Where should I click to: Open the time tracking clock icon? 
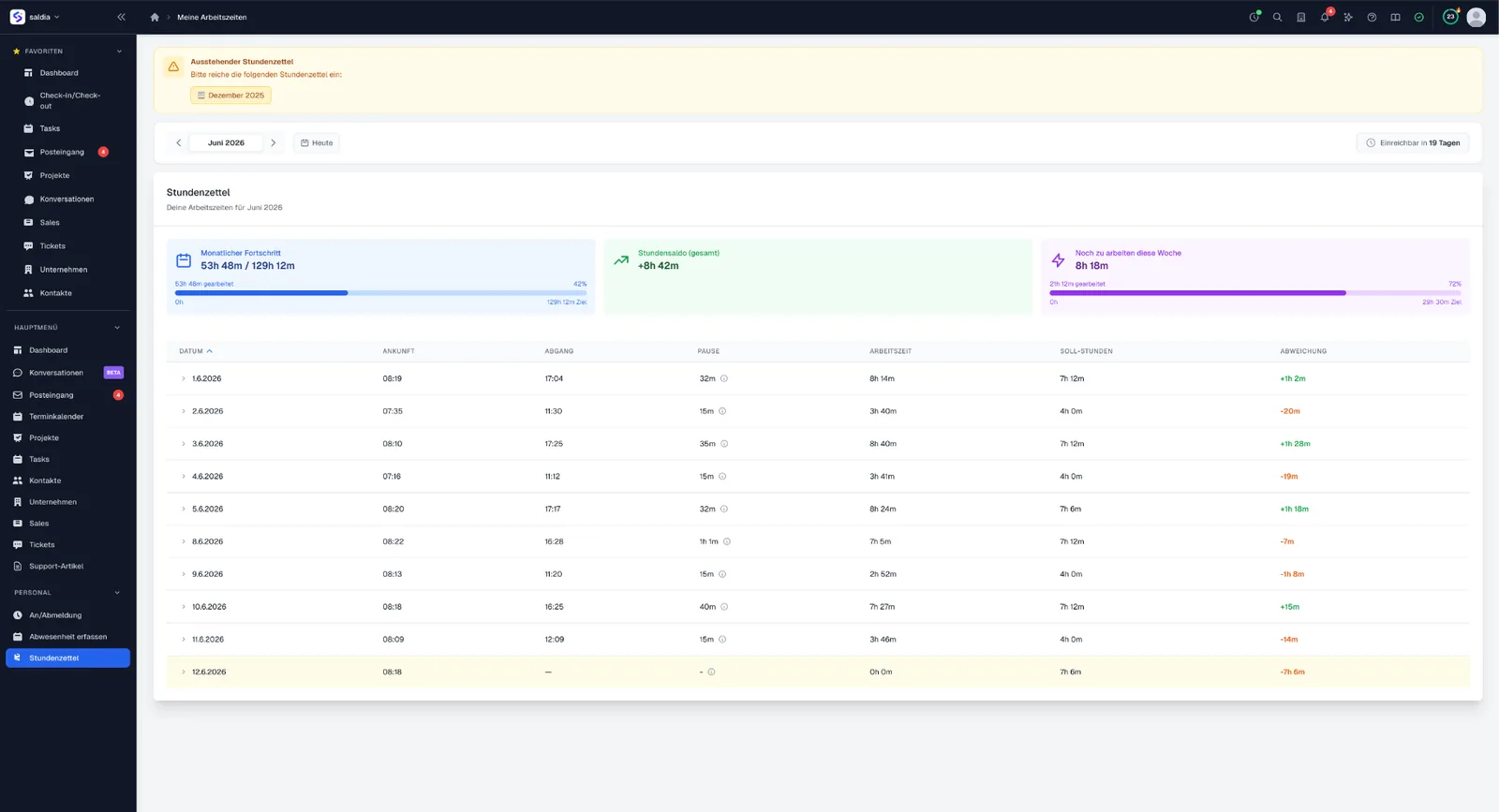[1254, 17]
